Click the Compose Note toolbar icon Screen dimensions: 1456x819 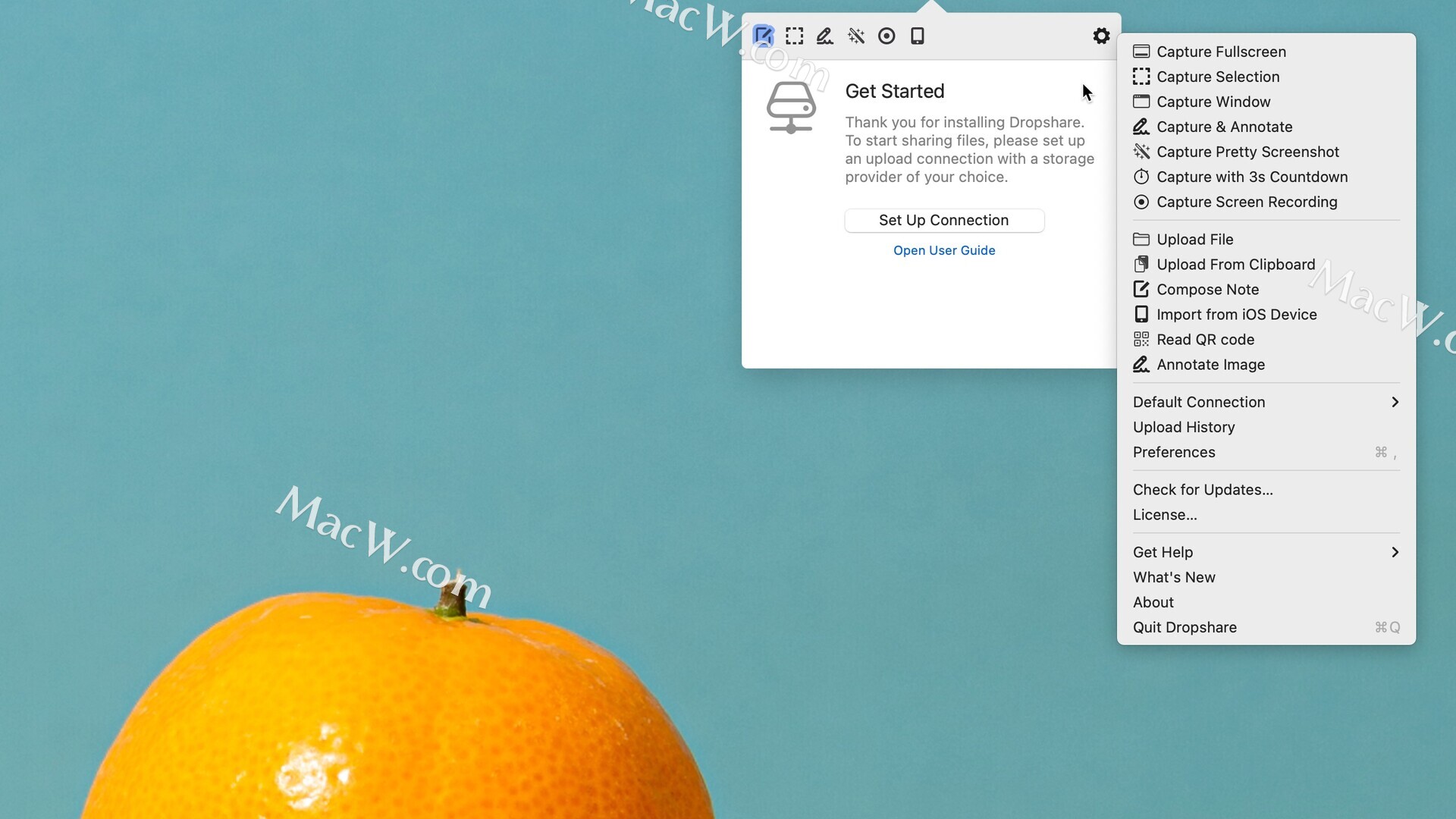763,36
